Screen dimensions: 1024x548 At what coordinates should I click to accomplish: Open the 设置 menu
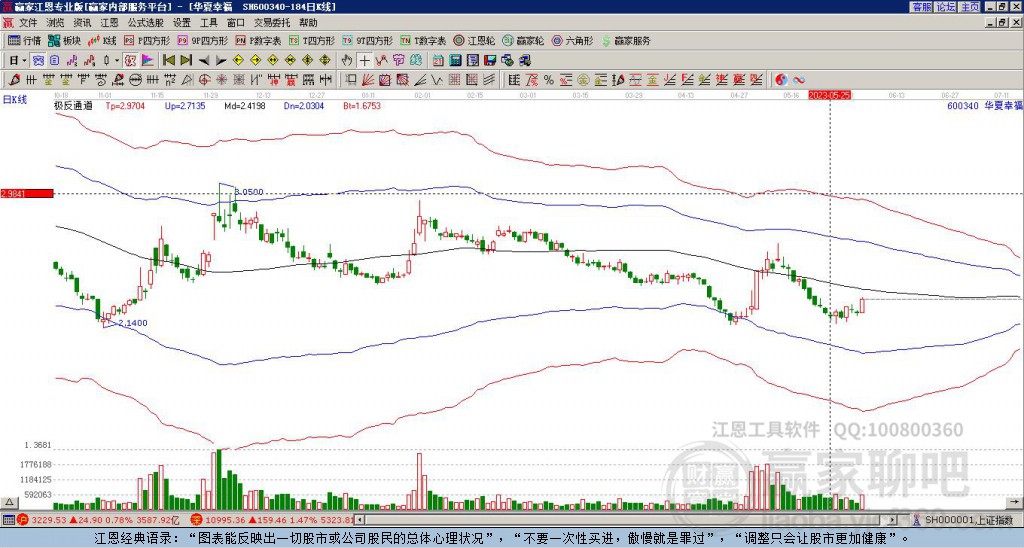click(x=182, y=23)
